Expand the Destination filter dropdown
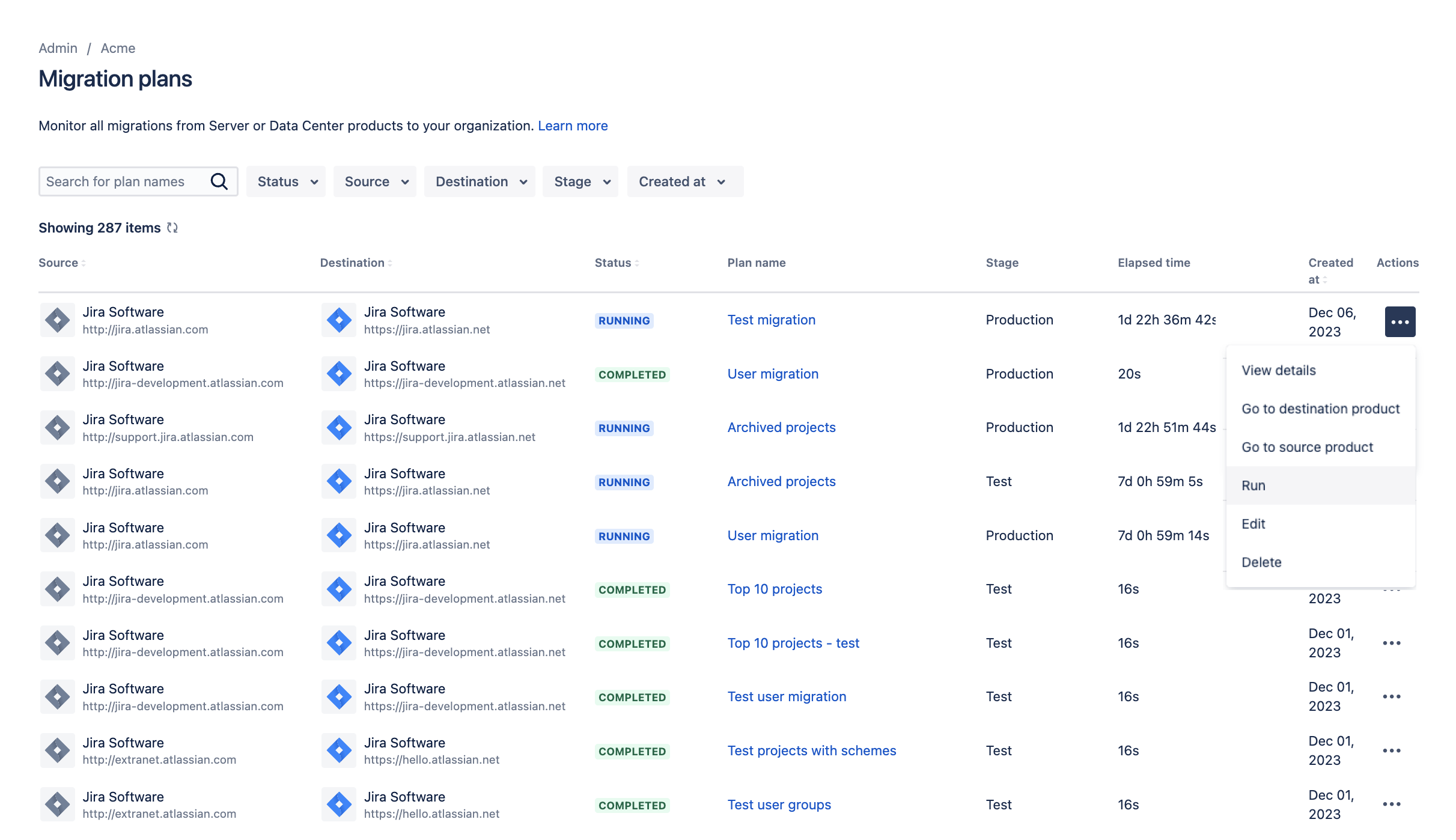 480,181
